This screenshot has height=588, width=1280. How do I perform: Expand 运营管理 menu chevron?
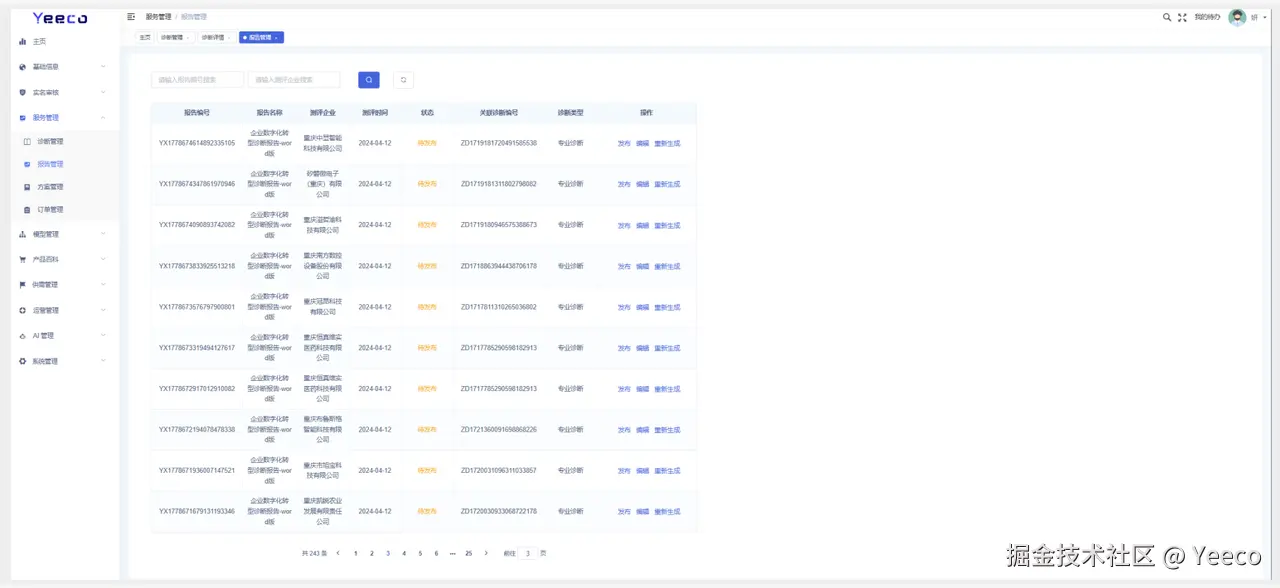[103, 310]
